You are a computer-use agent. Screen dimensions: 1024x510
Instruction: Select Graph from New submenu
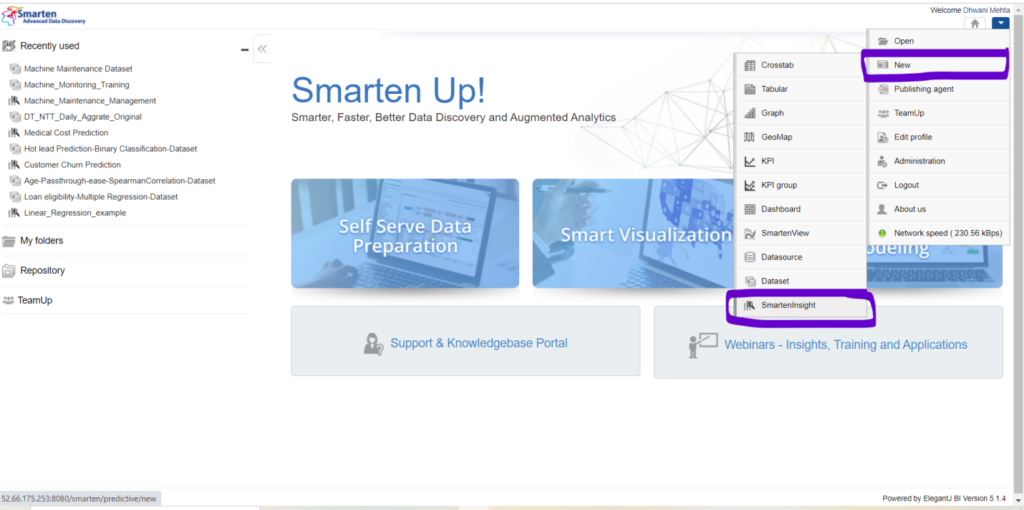(x=801, y=113)
